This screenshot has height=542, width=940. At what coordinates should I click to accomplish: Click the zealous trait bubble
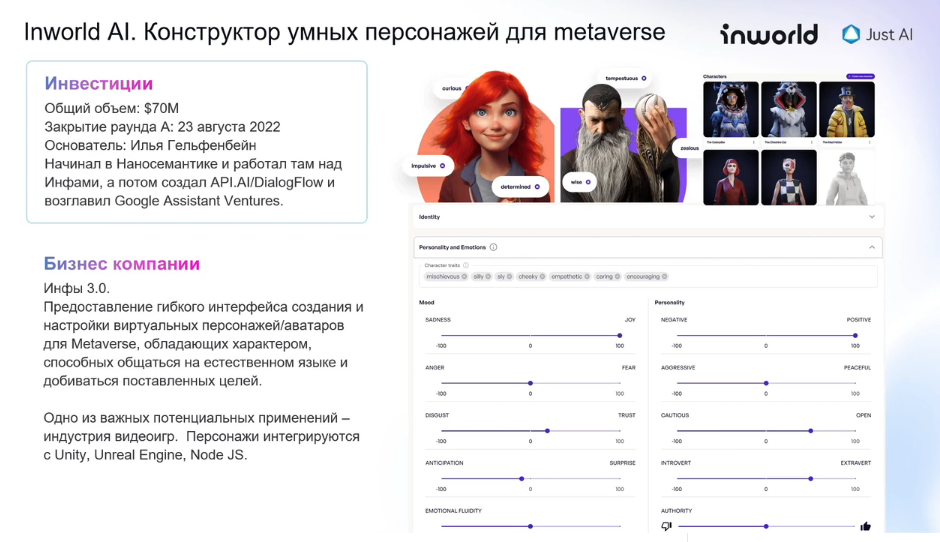pos(688,148)
